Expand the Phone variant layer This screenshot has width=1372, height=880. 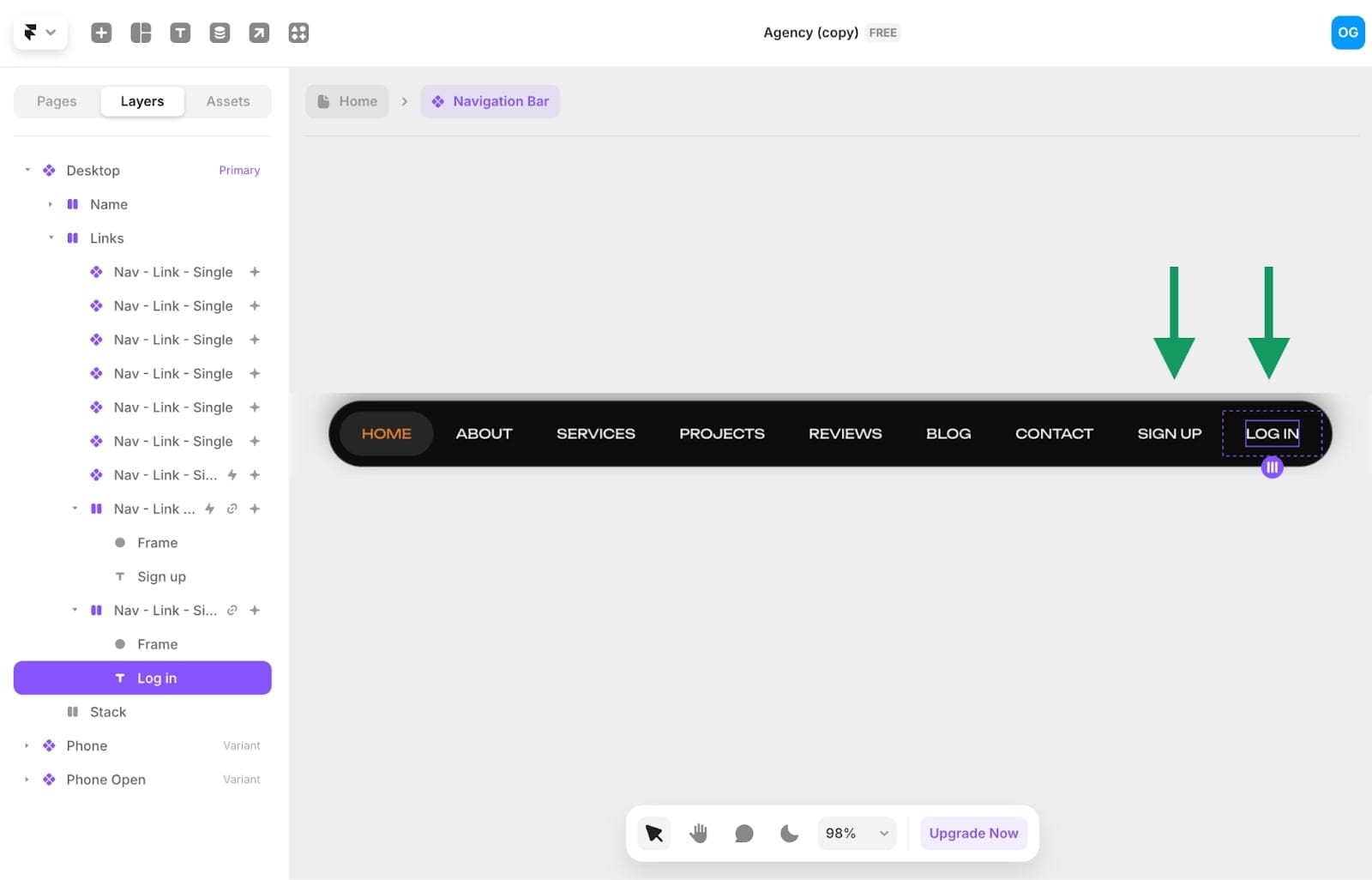26,745
